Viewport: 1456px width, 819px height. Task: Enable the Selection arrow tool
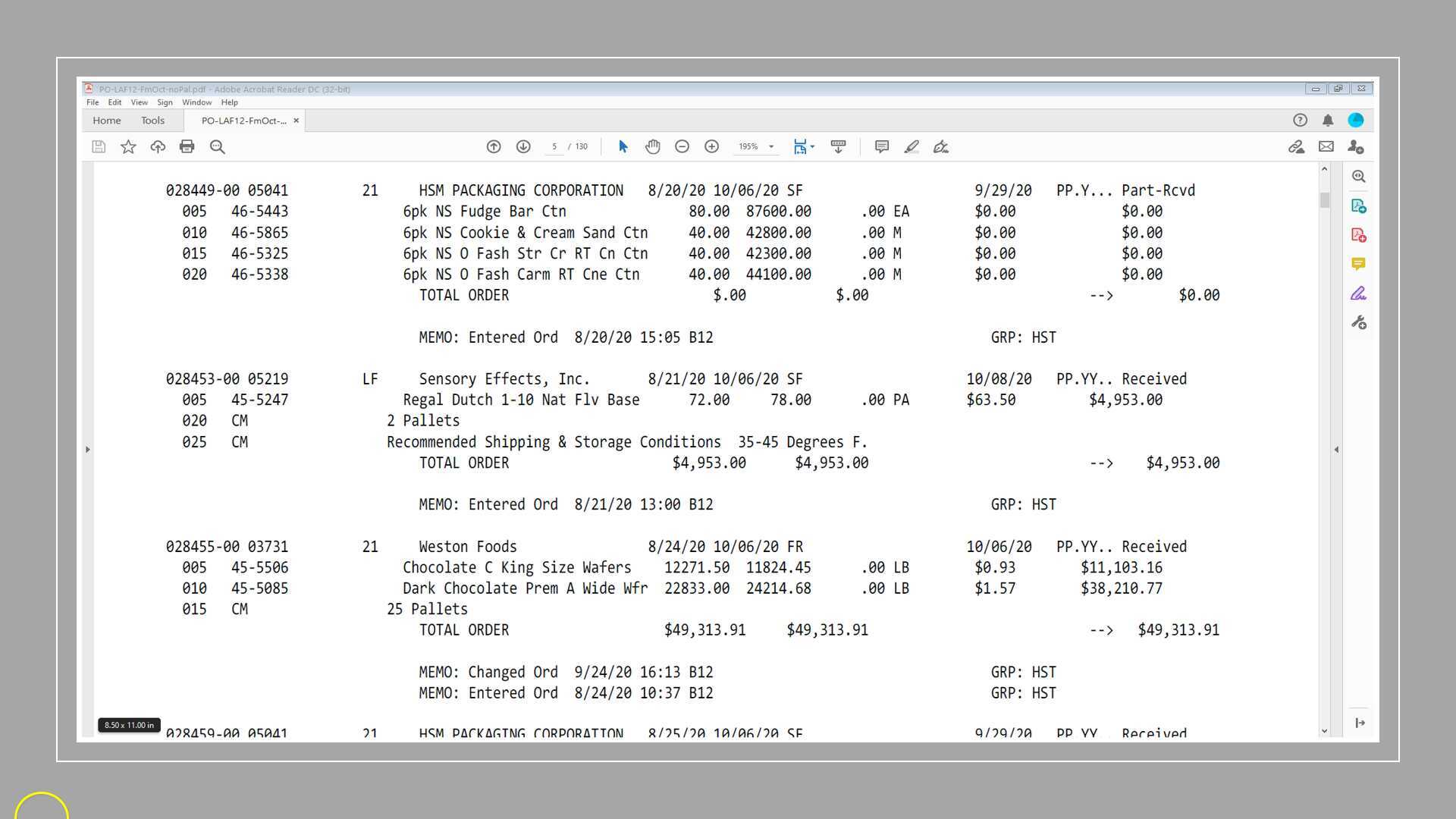tap(623, 146)
